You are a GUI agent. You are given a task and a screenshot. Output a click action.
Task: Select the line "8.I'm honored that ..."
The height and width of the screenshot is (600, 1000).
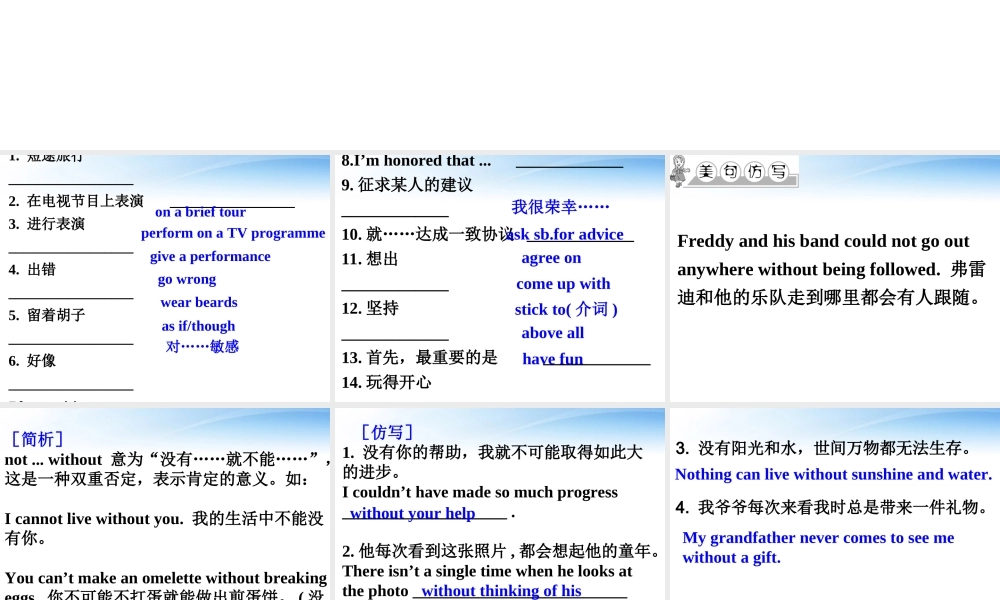tap(416, 161)
